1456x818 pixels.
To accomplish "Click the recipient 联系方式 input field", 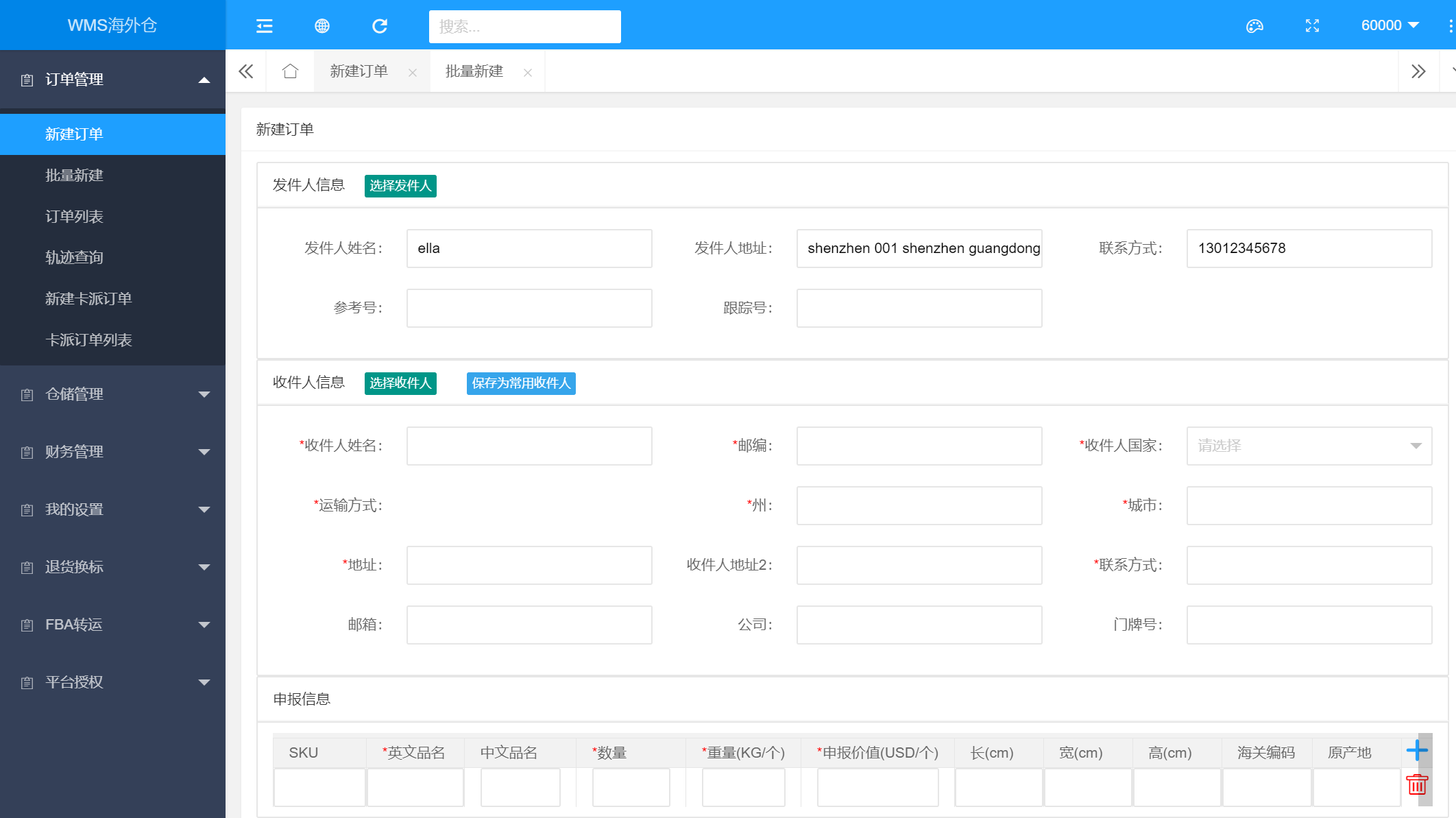I will coord(1309,565).
